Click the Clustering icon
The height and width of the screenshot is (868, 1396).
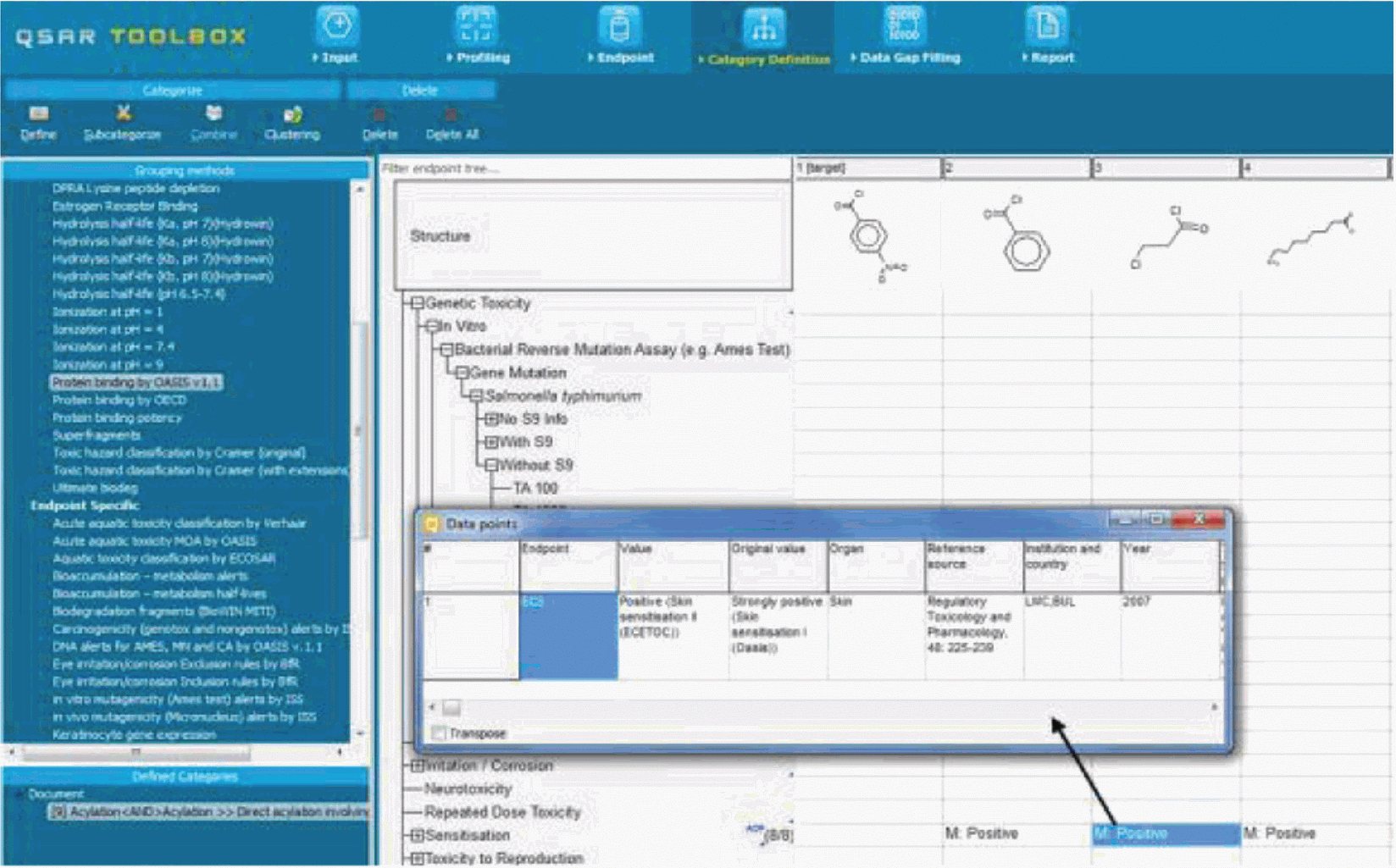coord(292,114)
